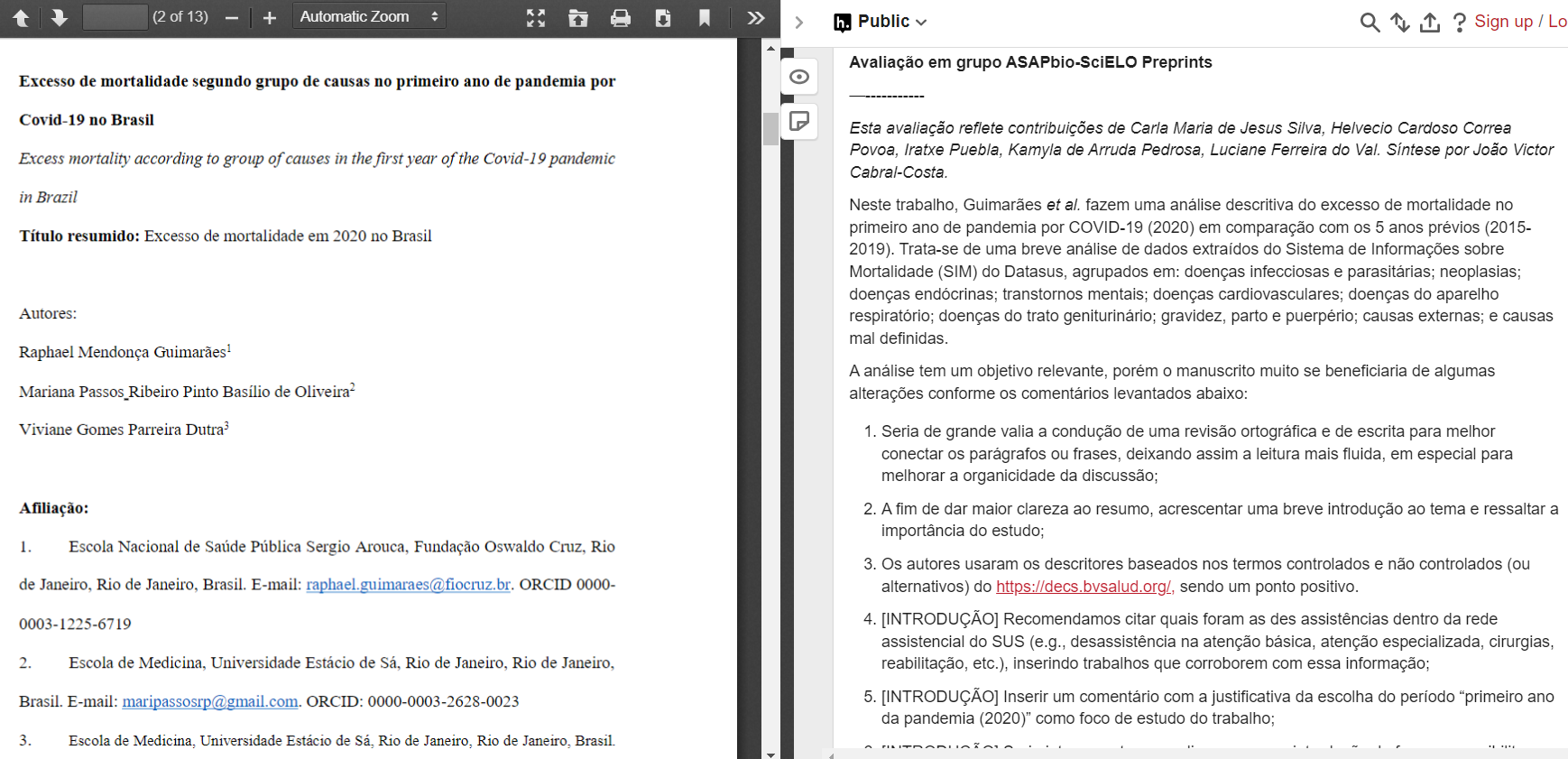Go to next page with down arrow
The width and height of the screenshot is (1568, 759).
[x=60, y=18]
